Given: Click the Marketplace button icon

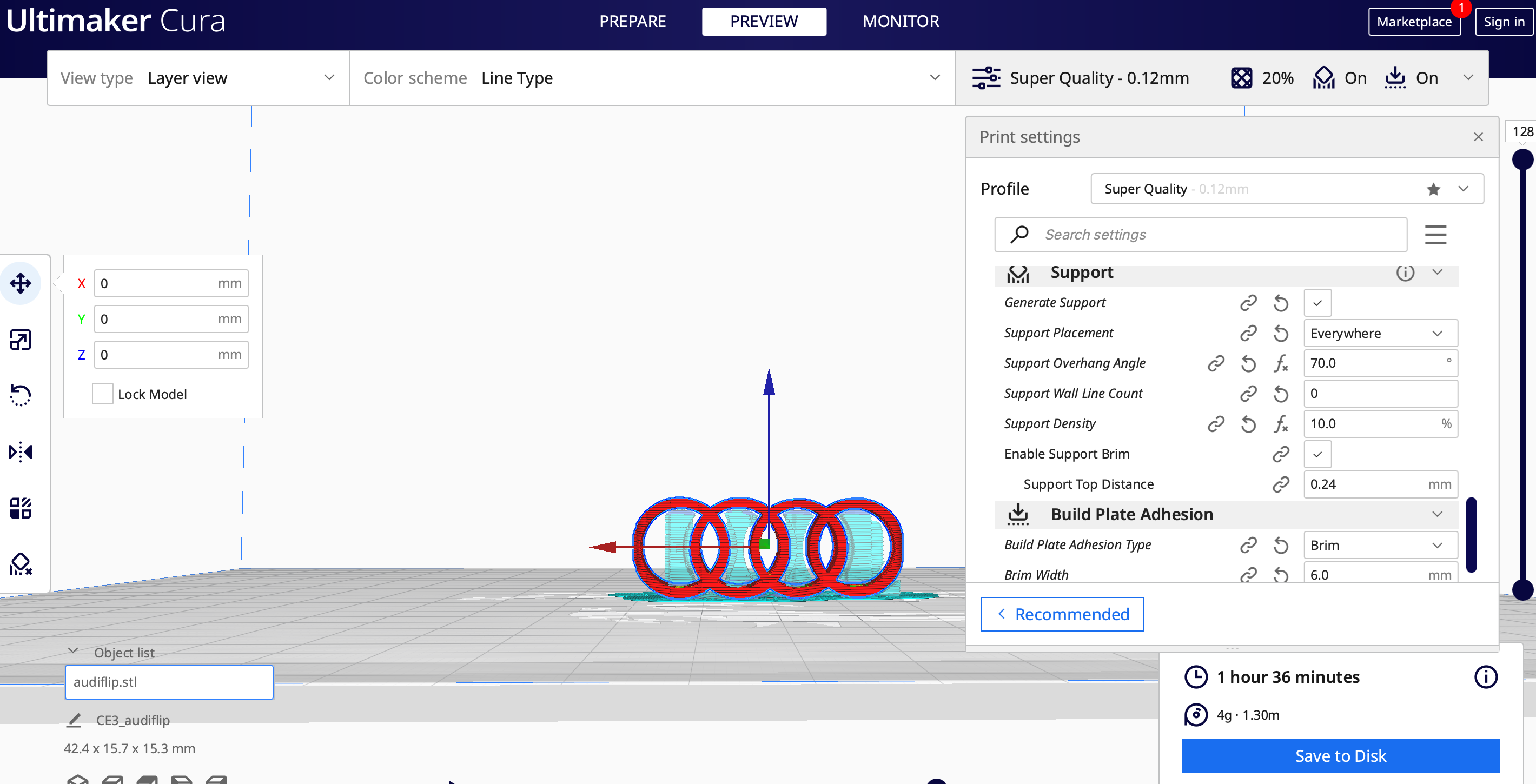Looking at the screenshot, I should (1415, 20).
